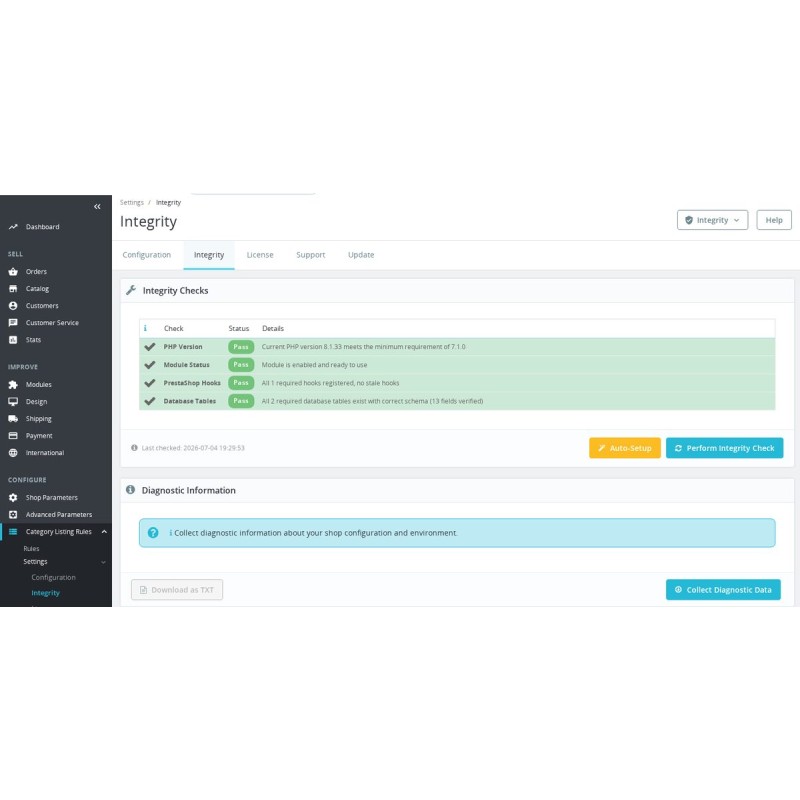Collapse the sidebar using double-chevron icon
The image size is (800, 800).
pyautogui.click(x=97, y=207)
